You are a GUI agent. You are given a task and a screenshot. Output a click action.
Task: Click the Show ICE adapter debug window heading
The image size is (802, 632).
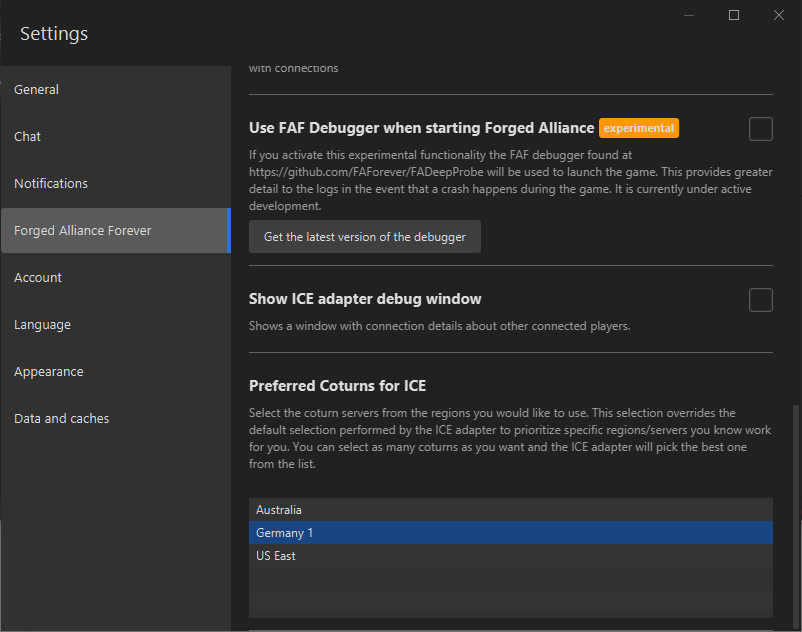click(365, 299)
